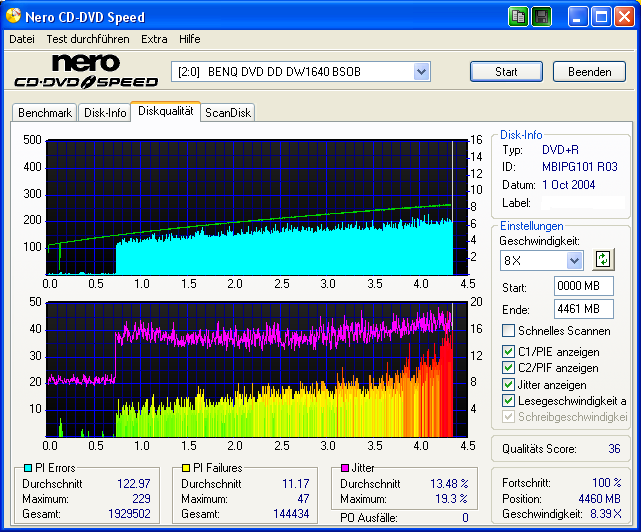Switch to the ScanDisk tab
The image size is (641, 532).
pos(228,113)
